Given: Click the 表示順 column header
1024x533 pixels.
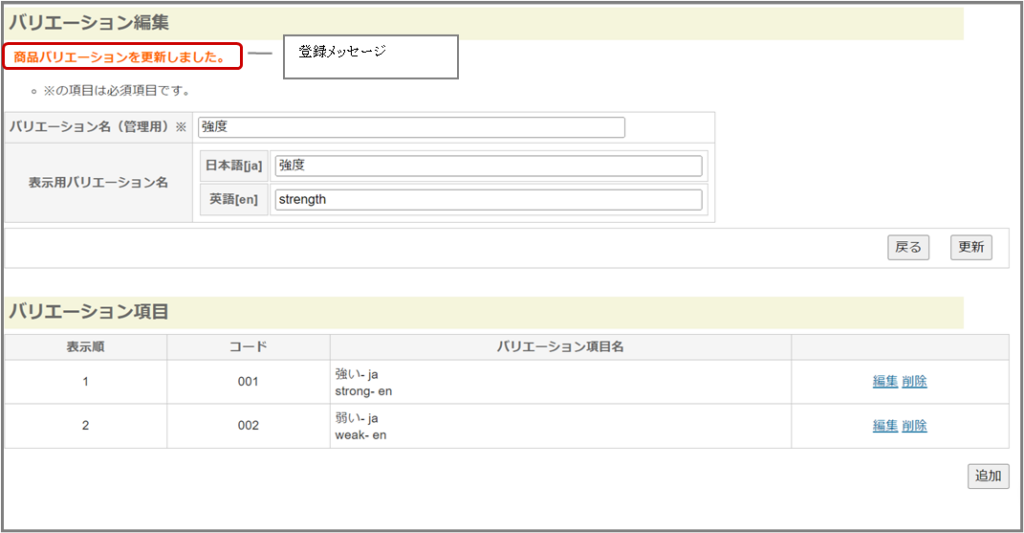Looking at the screenshot, I should coord(86,347).
